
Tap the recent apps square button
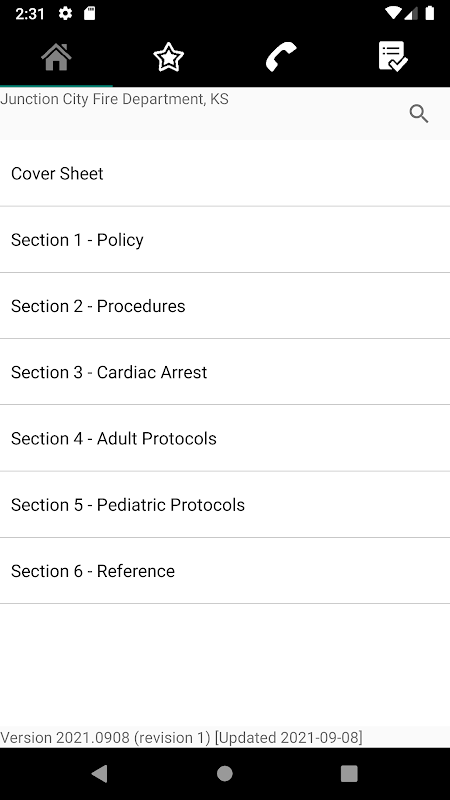[x=349, y=773]
